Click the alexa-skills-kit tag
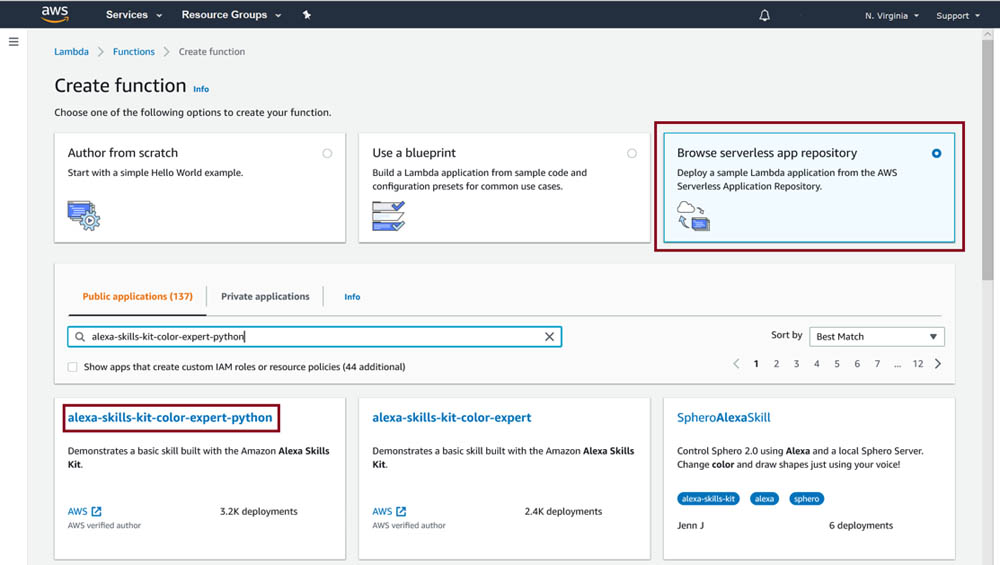This screenshot has width=1000, height=565. click(708, 499)
